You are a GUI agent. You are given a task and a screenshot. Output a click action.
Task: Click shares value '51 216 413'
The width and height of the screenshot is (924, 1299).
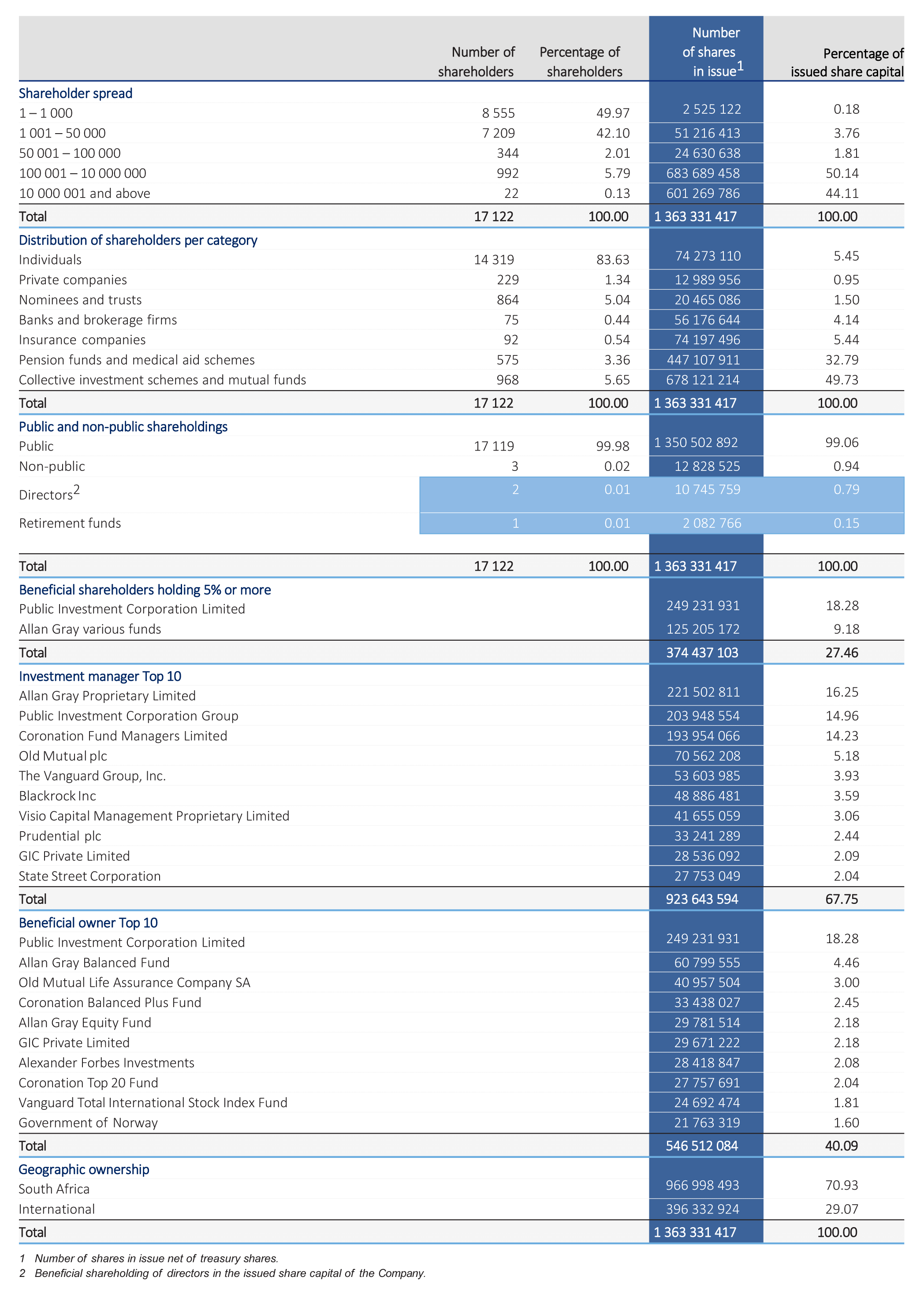click(707, 133)
